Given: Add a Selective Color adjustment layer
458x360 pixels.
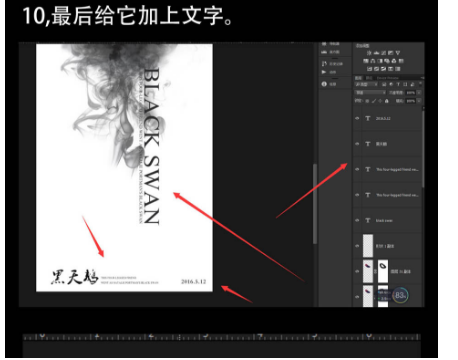Looking at the screenshot, I should click(x=398, y=69).
